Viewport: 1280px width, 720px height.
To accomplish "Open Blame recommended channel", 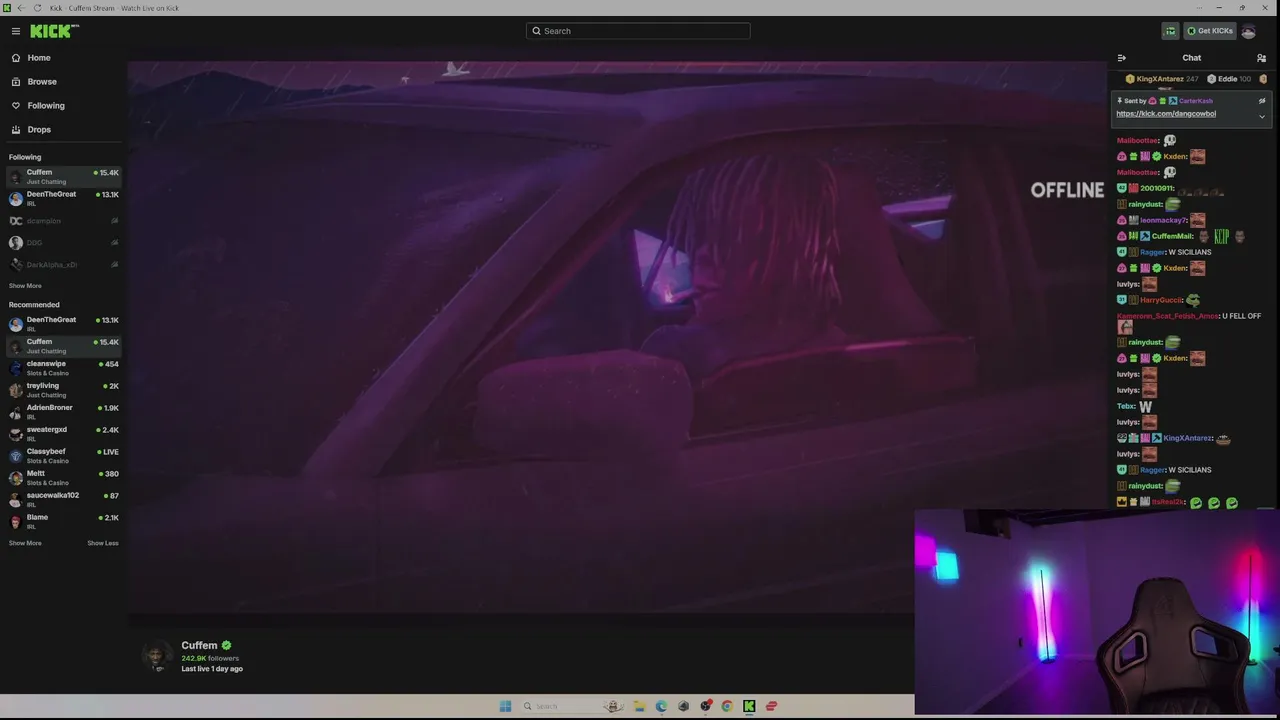I will (62, 522).
